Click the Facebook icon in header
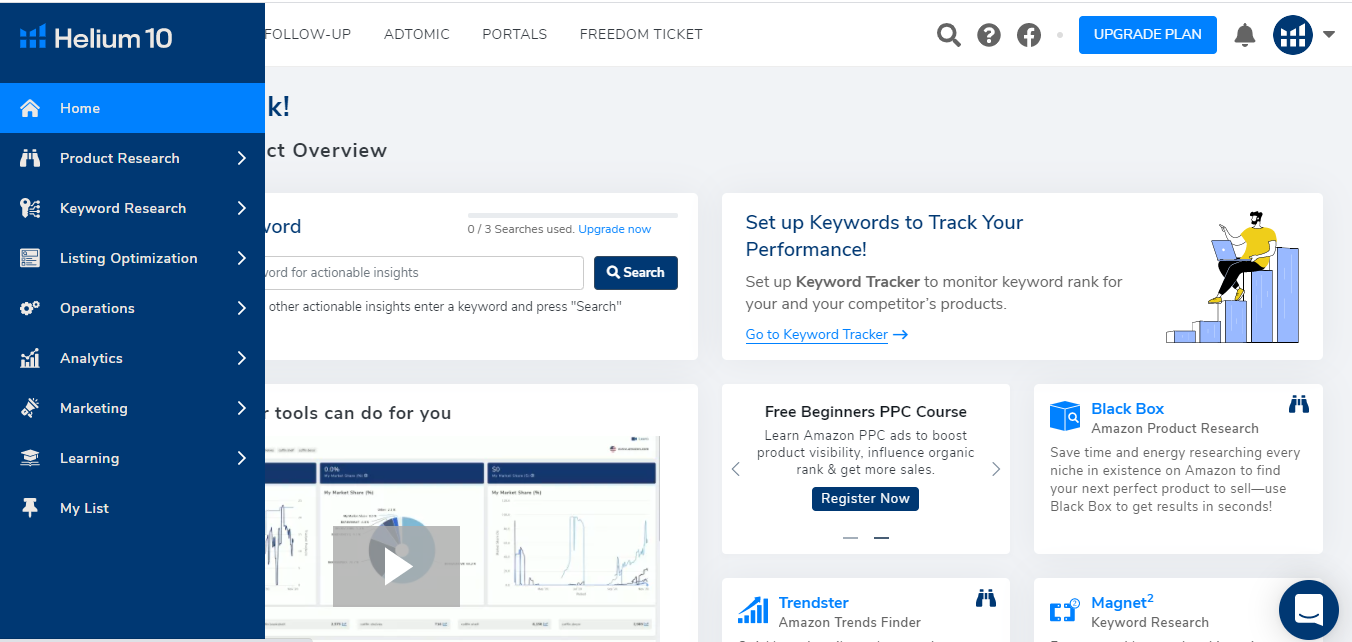 tap(1029, 35)
